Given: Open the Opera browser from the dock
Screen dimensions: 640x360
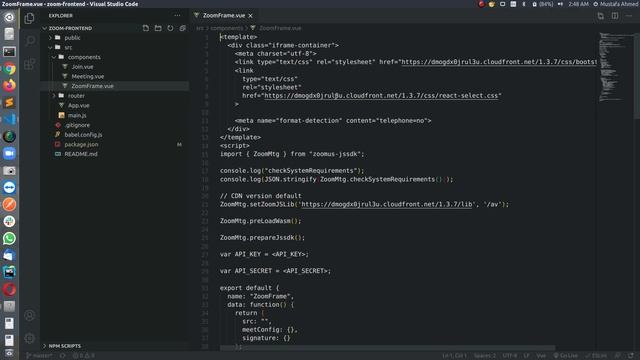Looking at the screenshot, I should [9, 289].
